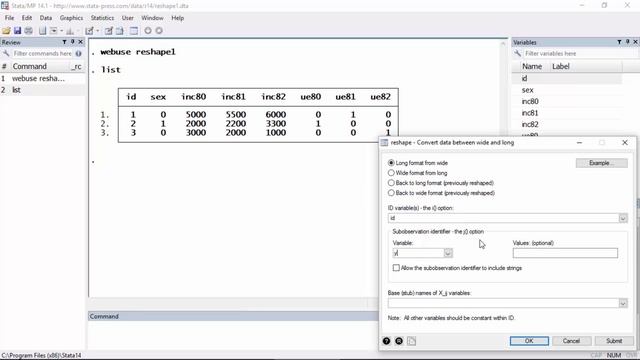Click the Example... button
The width and height of the screenshot is (640, 360).
pyautogui.click(x=602, y=163)
